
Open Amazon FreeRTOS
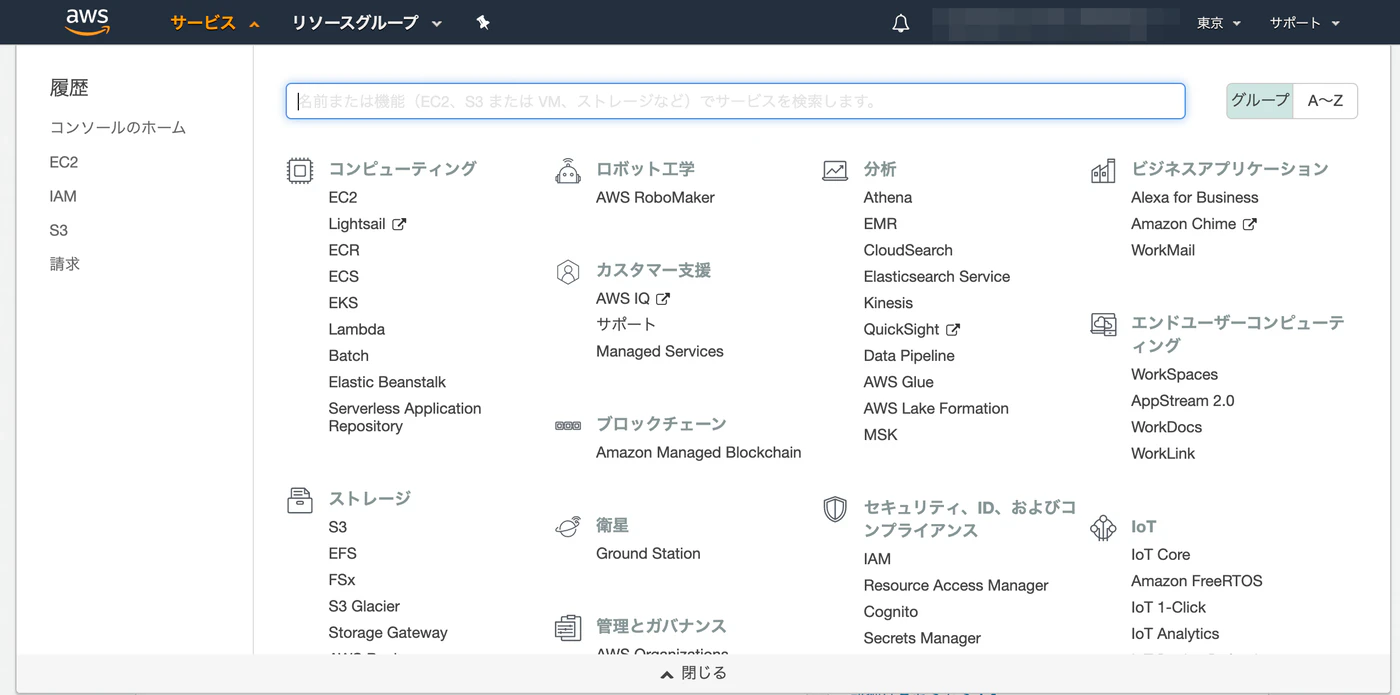click(x=1197, y=581)
